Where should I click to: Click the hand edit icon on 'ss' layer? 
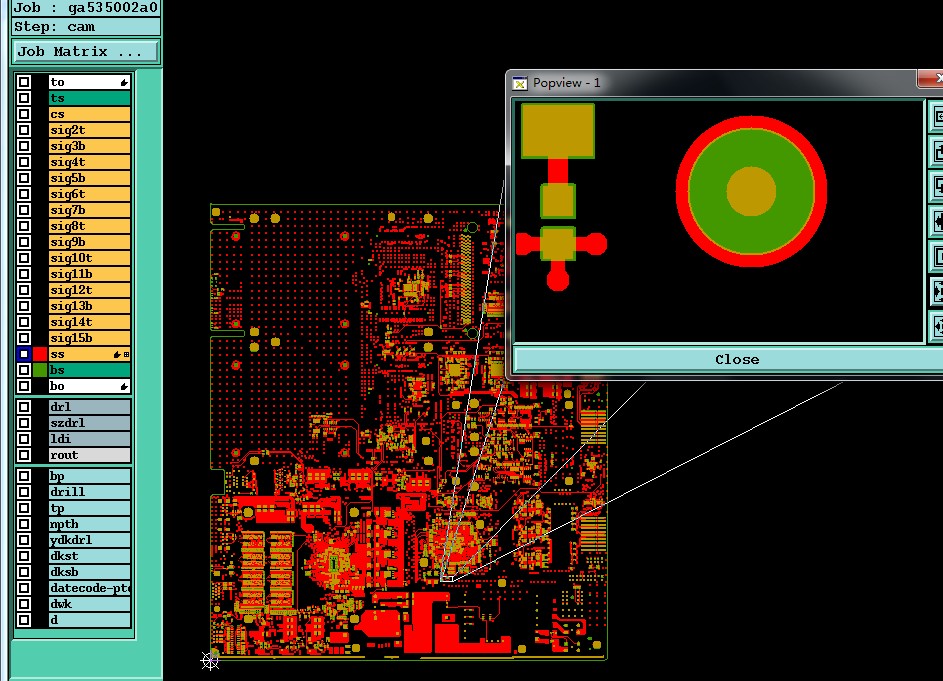[x=117, y=355]
